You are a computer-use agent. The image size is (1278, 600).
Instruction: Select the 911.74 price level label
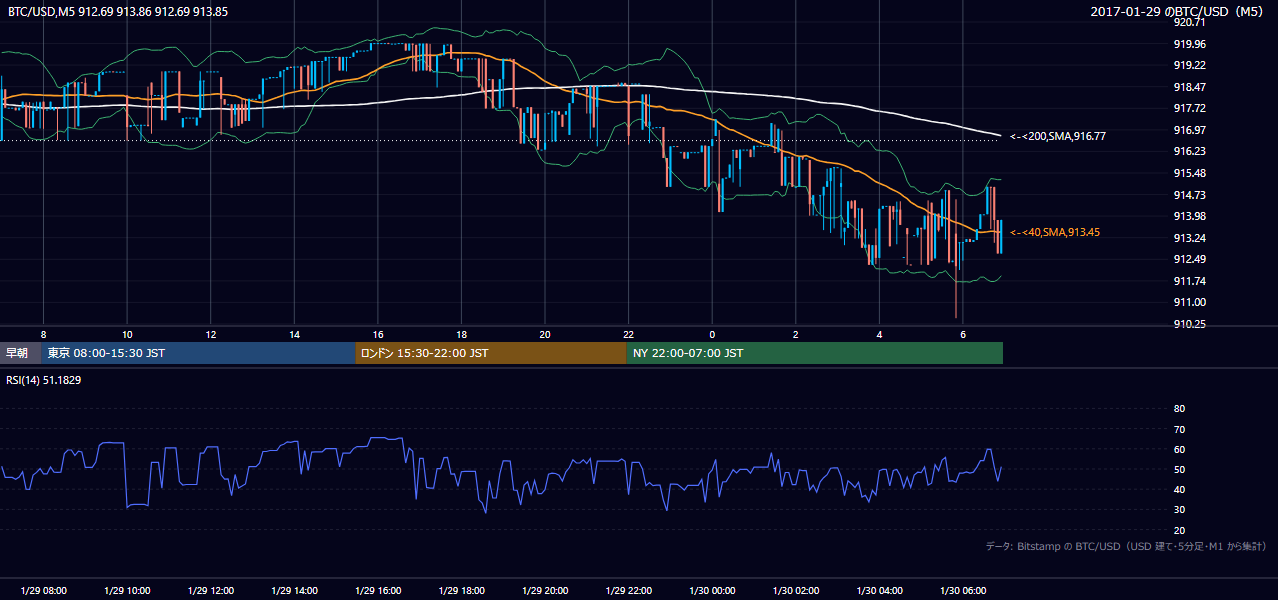pos(1189,281)
